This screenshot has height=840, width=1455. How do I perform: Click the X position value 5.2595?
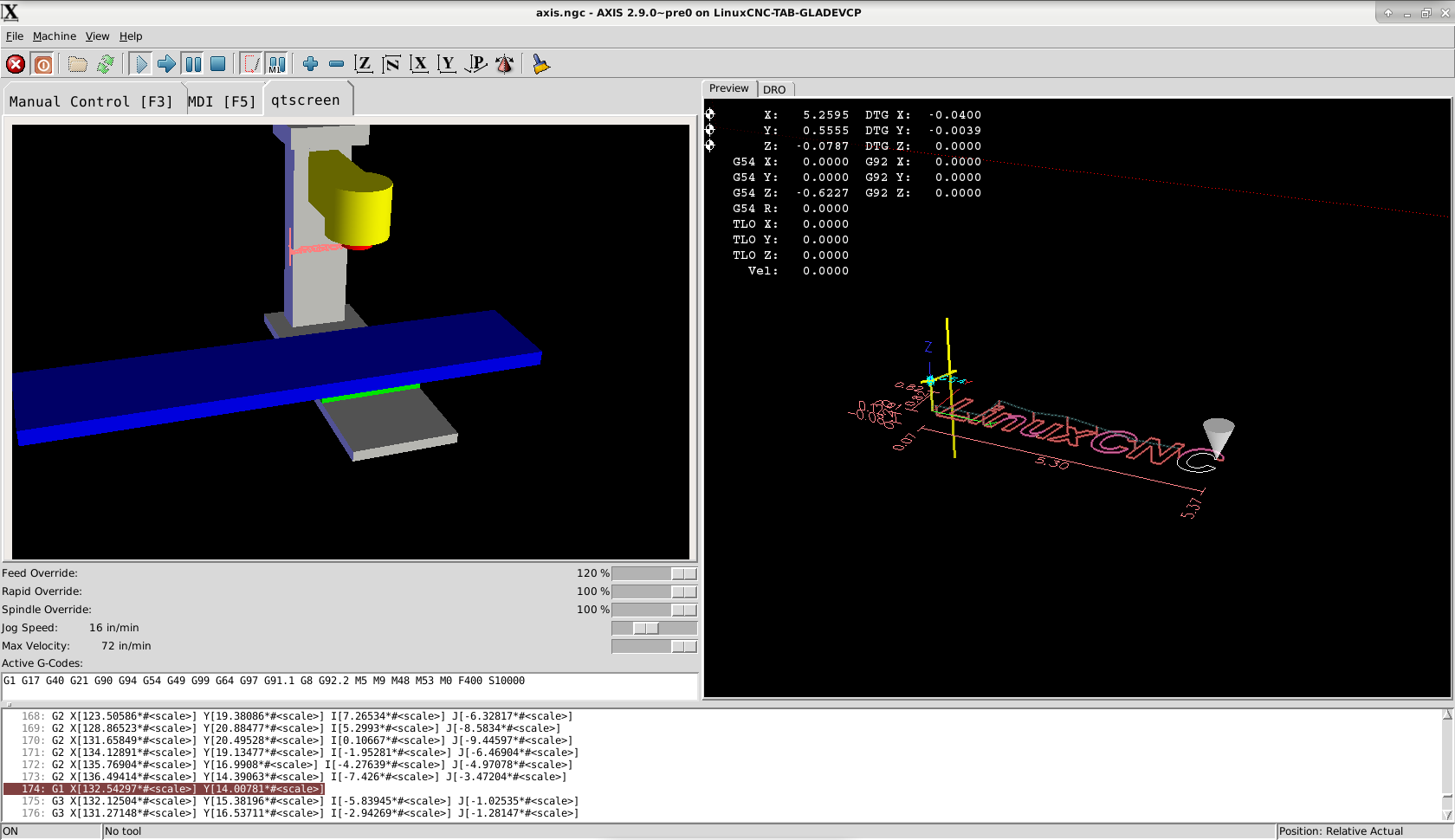point(825,115)
